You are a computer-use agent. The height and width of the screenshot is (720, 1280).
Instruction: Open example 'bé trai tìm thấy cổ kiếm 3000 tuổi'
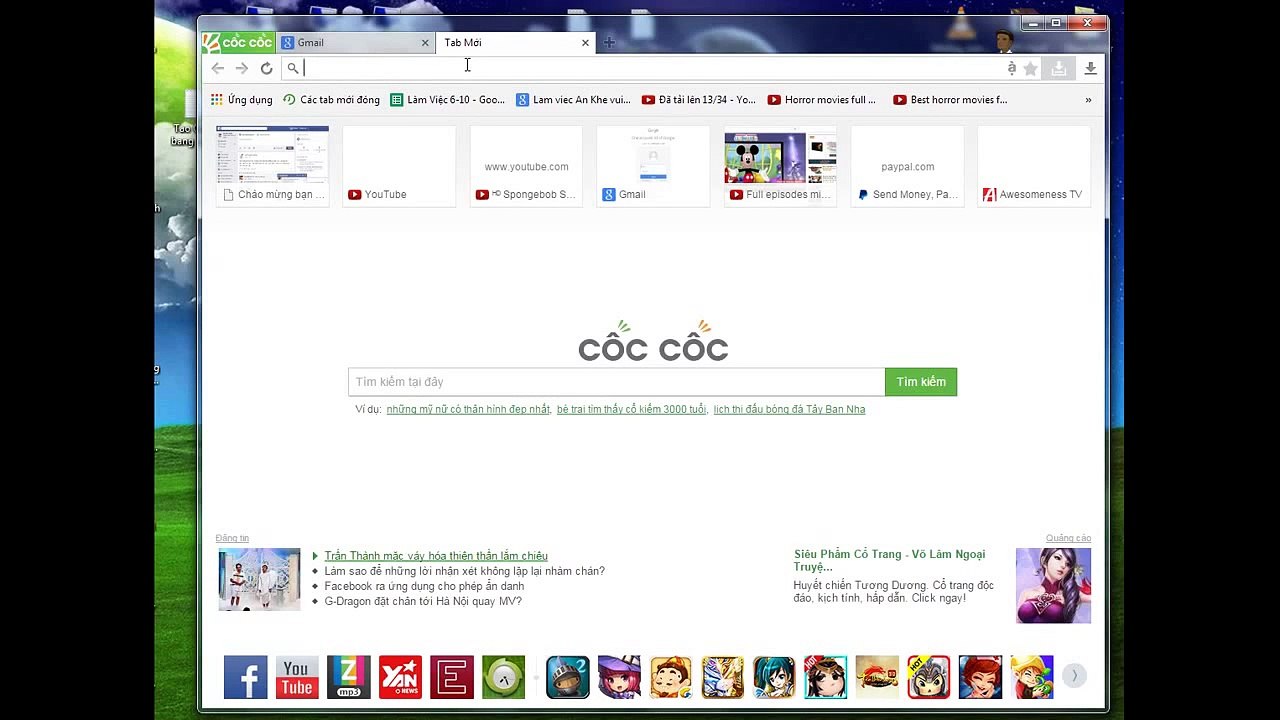[x=632, y=409]
